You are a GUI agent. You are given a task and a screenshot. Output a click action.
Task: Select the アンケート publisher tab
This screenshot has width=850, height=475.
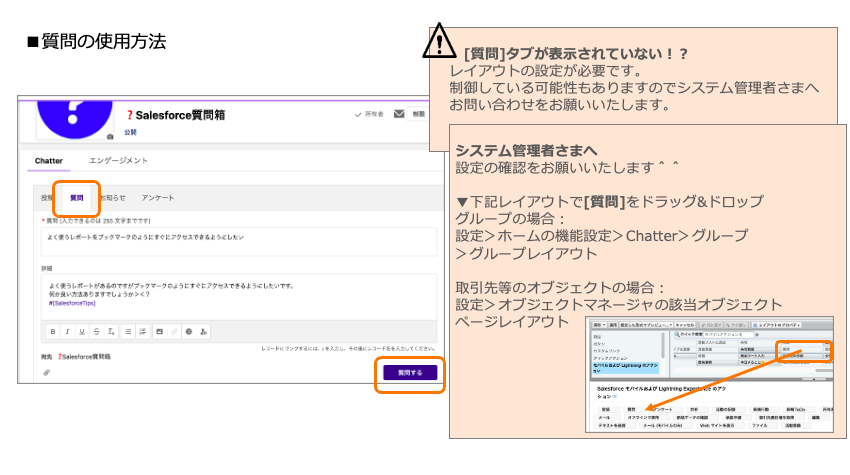[158, 198]
